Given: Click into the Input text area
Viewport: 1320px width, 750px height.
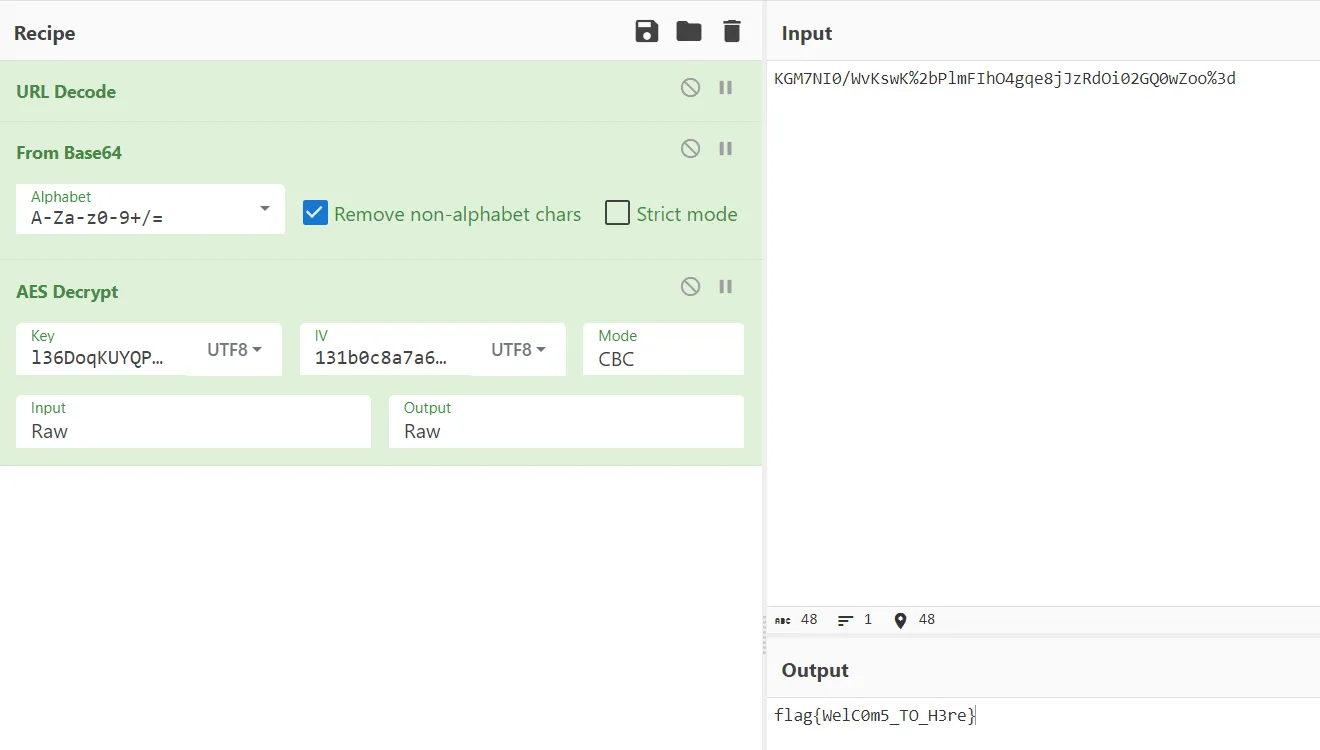Looking at the screenshot, I should point(1040,330).
